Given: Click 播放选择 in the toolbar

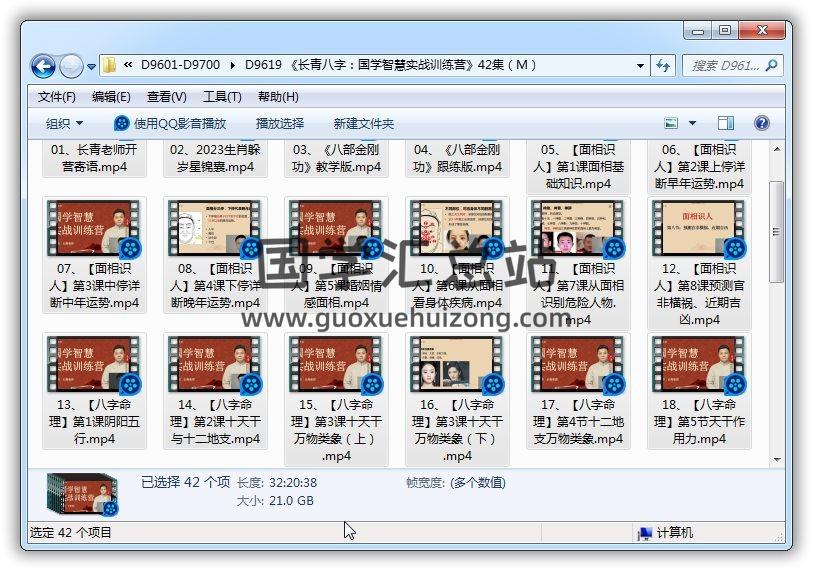Looking at the screenshot, I should click(x=280, y=123).
